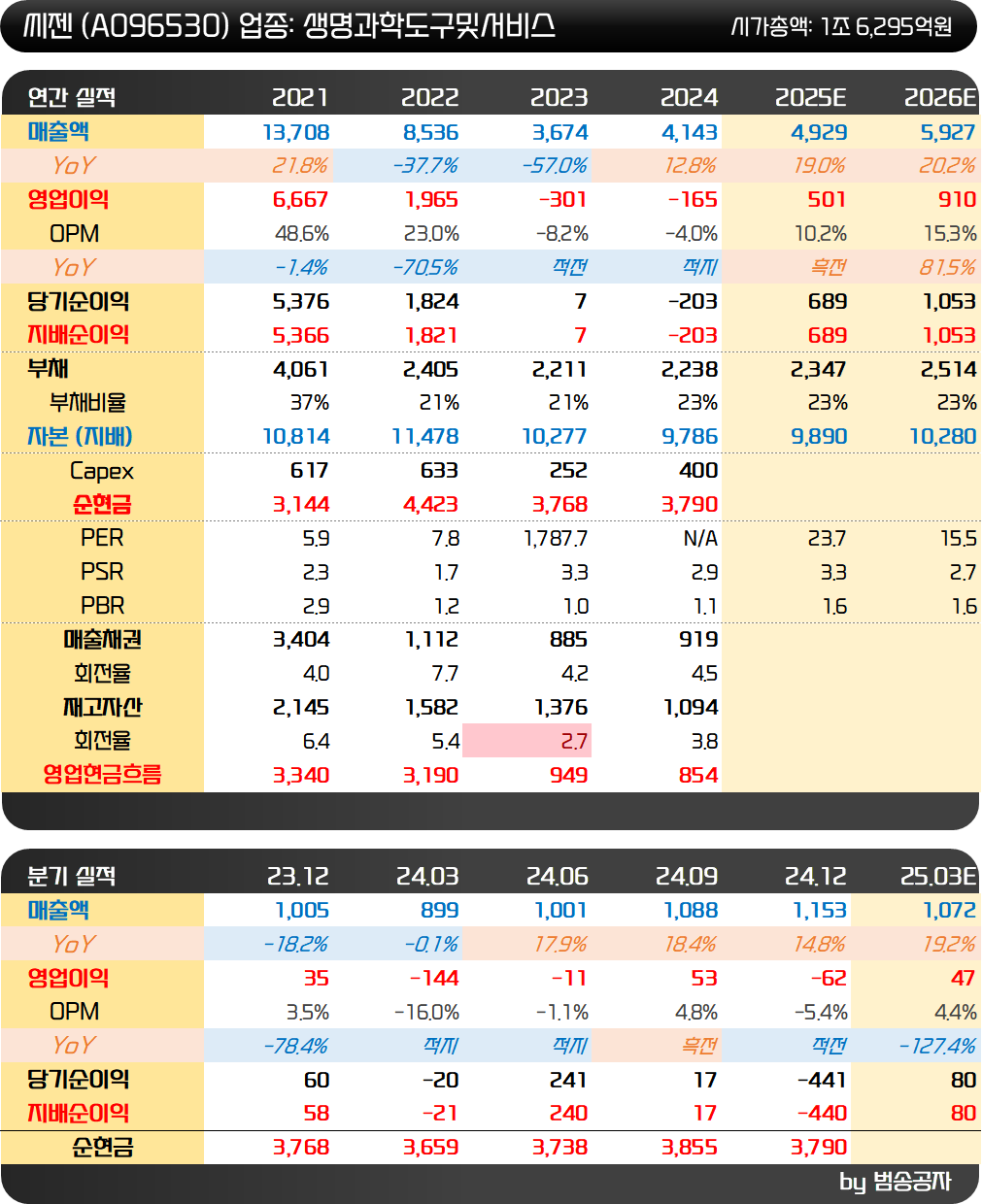This screenshot has width=982, height=1204.
Task: Select the 2024 PER 'N/A' cell
Action: pyautogui.click(x=700, y=538)
